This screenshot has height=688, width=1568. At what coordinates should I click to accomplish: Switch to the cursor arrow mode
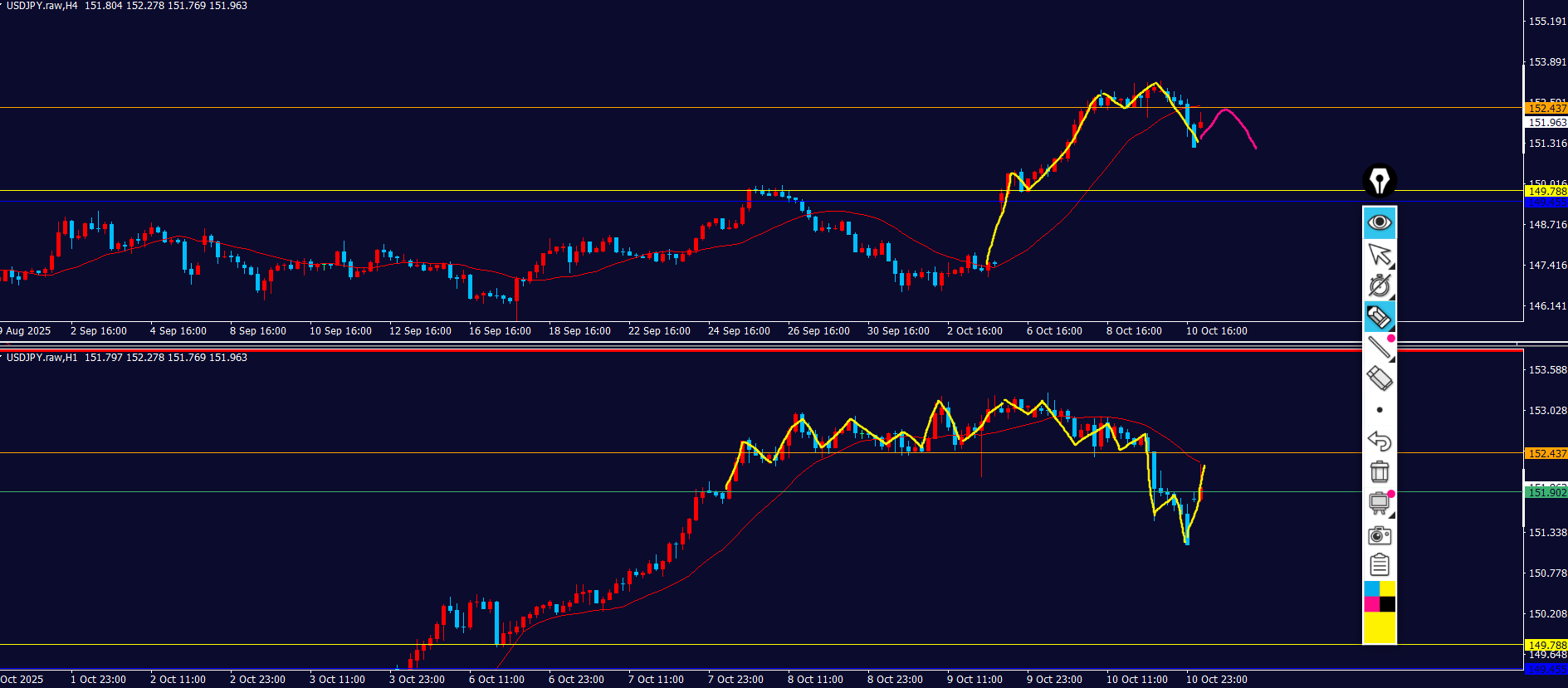pos(1380,254)
